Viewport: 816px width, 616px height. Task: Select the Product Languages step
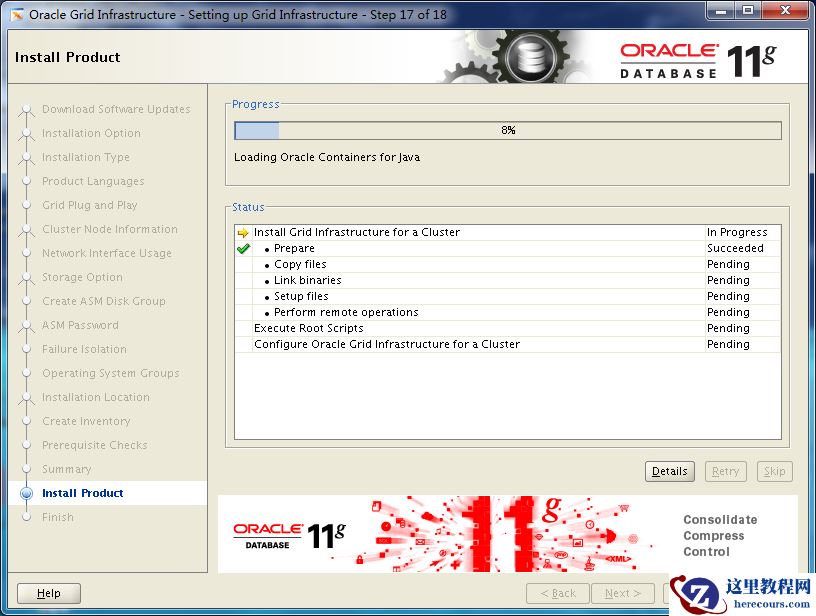(93, 181)
